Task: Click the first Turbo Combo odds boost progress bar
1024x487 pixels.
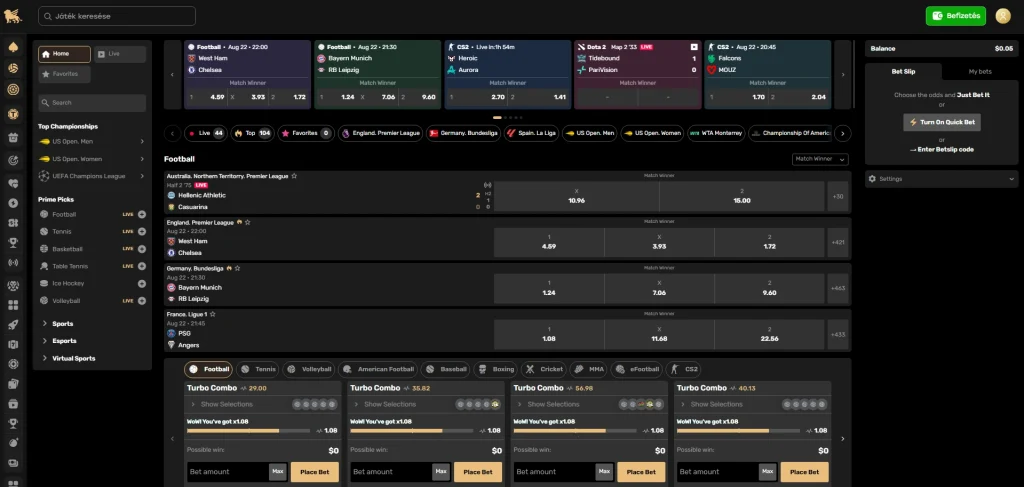Action: (x=248, y=431)
